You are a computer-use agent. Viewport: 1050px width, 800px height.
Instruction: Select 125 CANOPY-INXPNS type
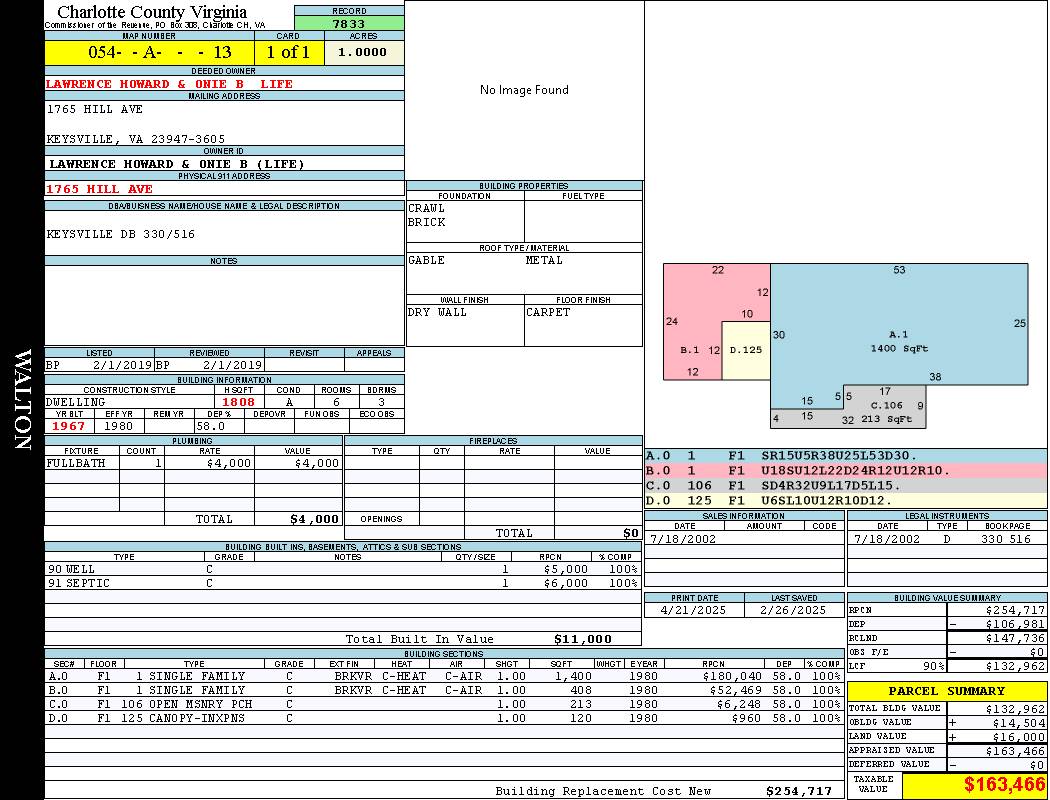click(183, 719)
